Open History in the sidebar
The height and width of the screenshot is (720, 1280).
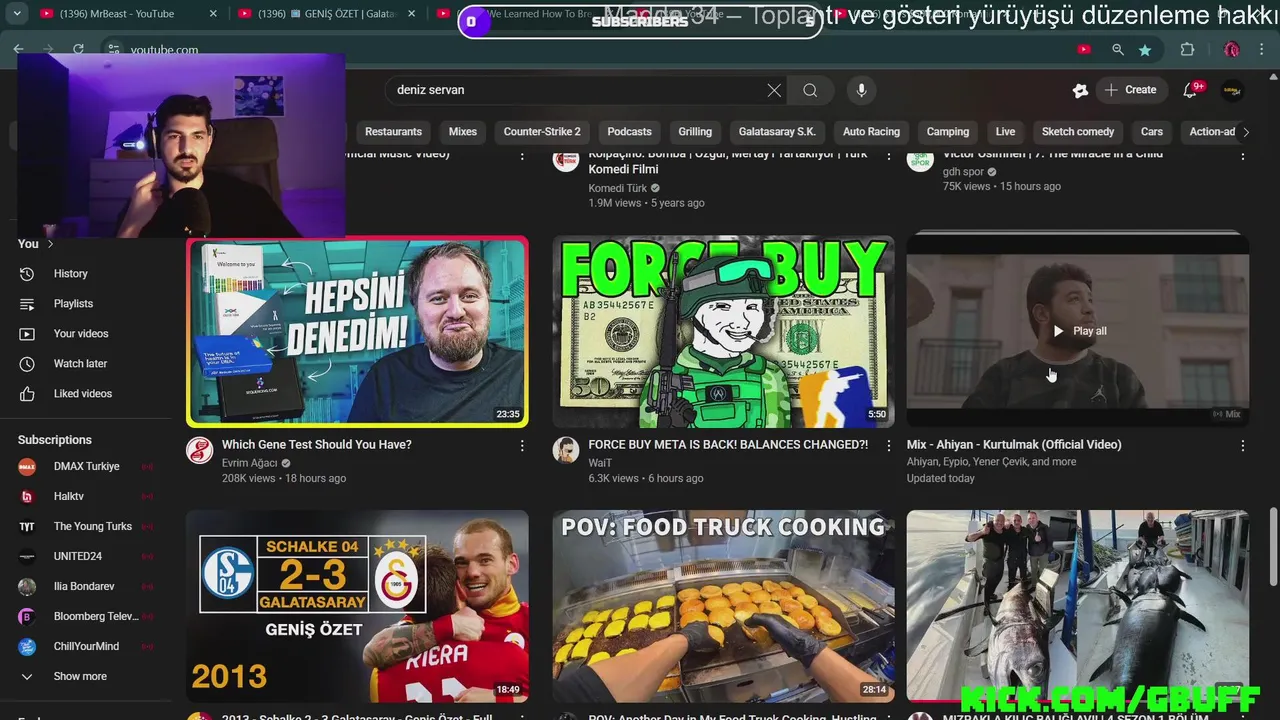point(70,273)
